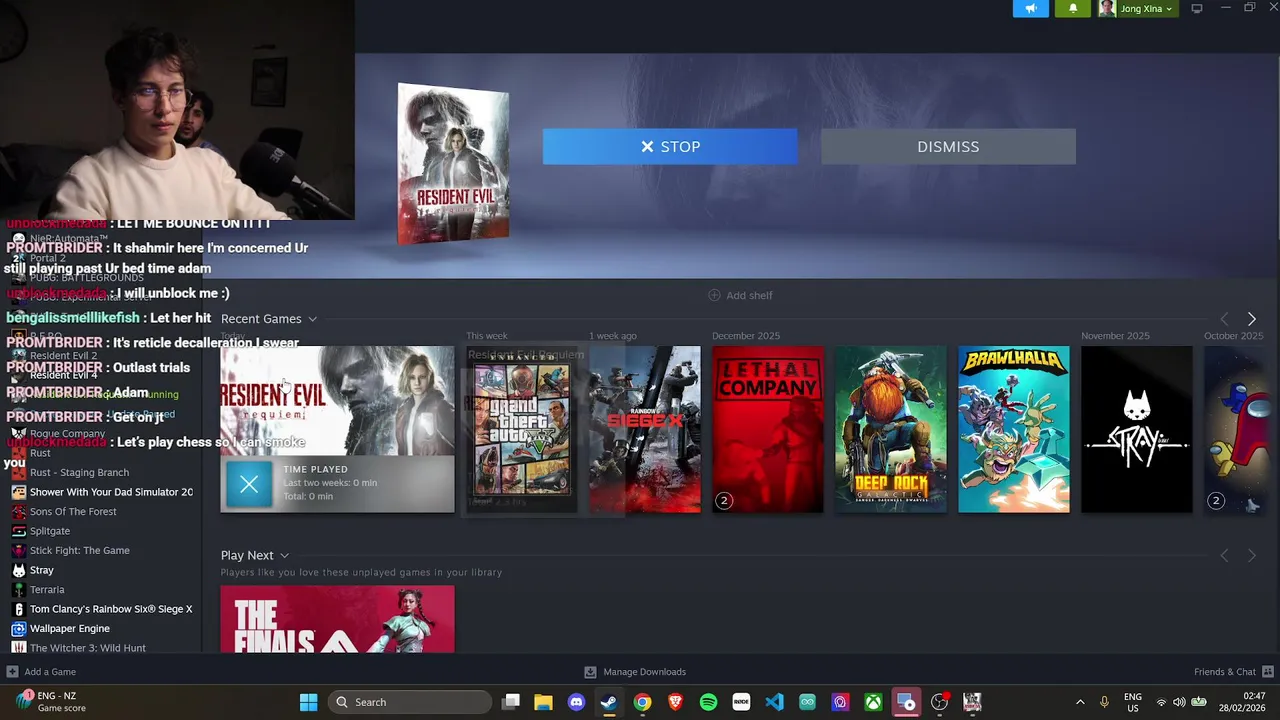Open The Finals cover in Play Next
The width and height of the screenshot is (1280, 720).
[x=337, y=619]
